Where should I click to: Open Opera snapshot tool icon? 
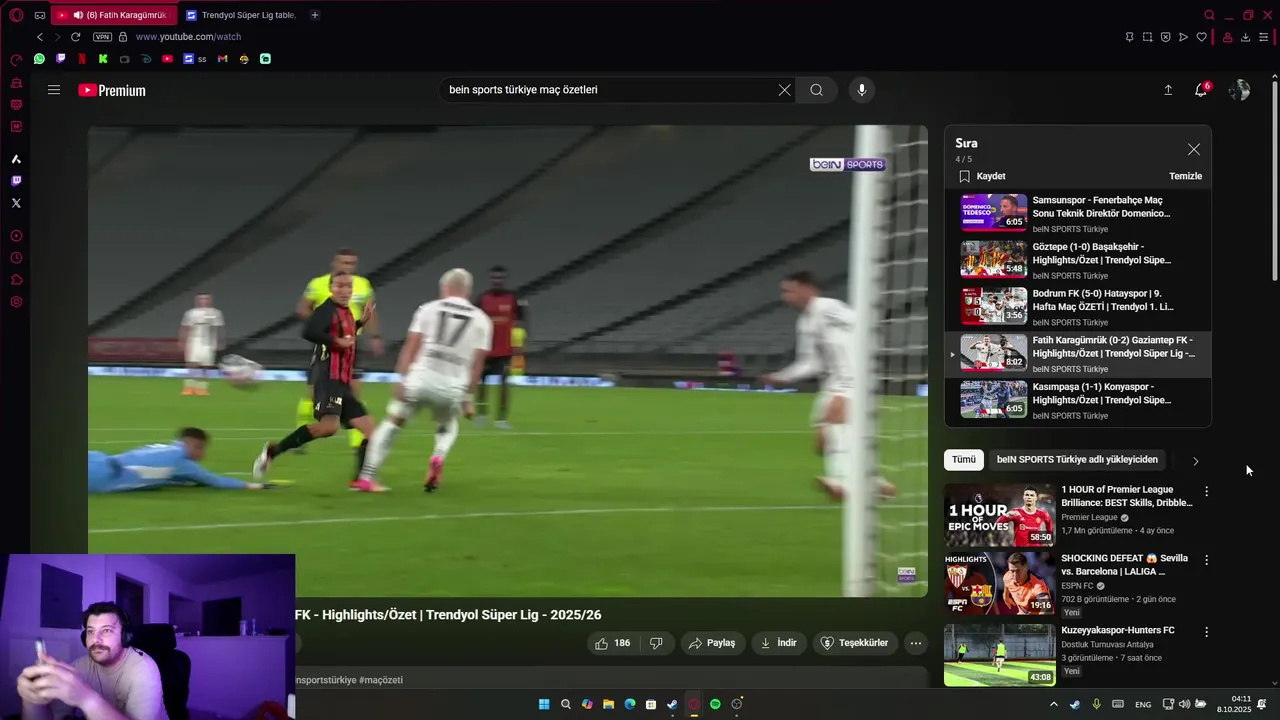(1147, 37)
